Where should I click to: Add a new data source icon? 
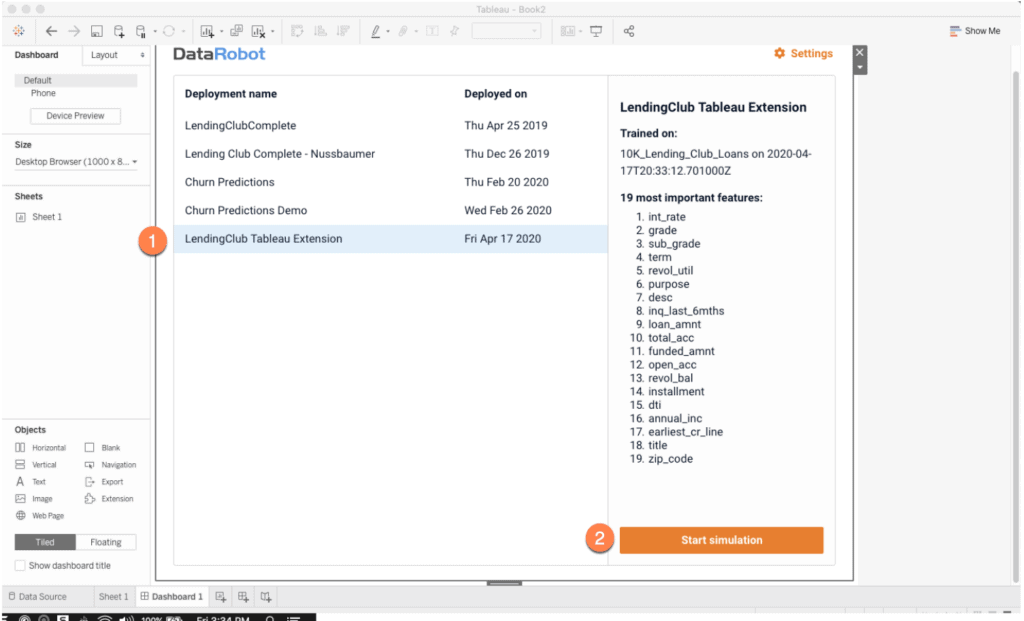tap(119, 31)
